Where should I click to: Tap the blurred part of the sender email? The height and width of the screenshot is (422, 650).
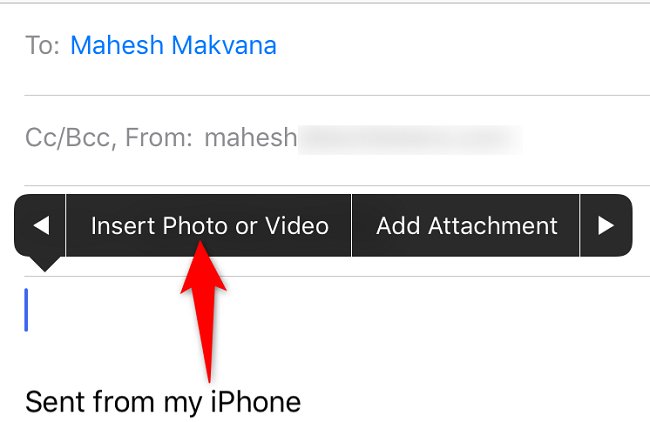pyautogui.click(x=410, y=139)
